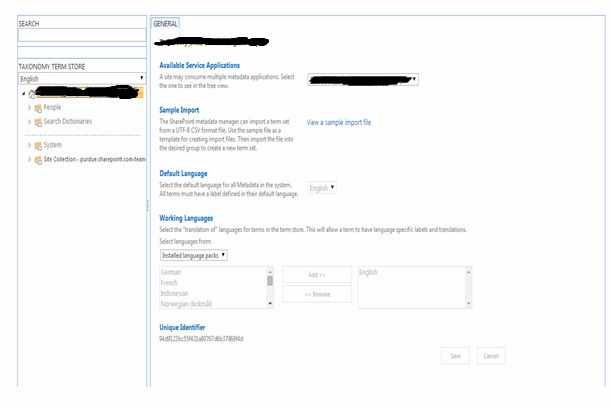Click the Add >> button
Image resolution: width=611 pixels, height=408 pixels.
317,275
